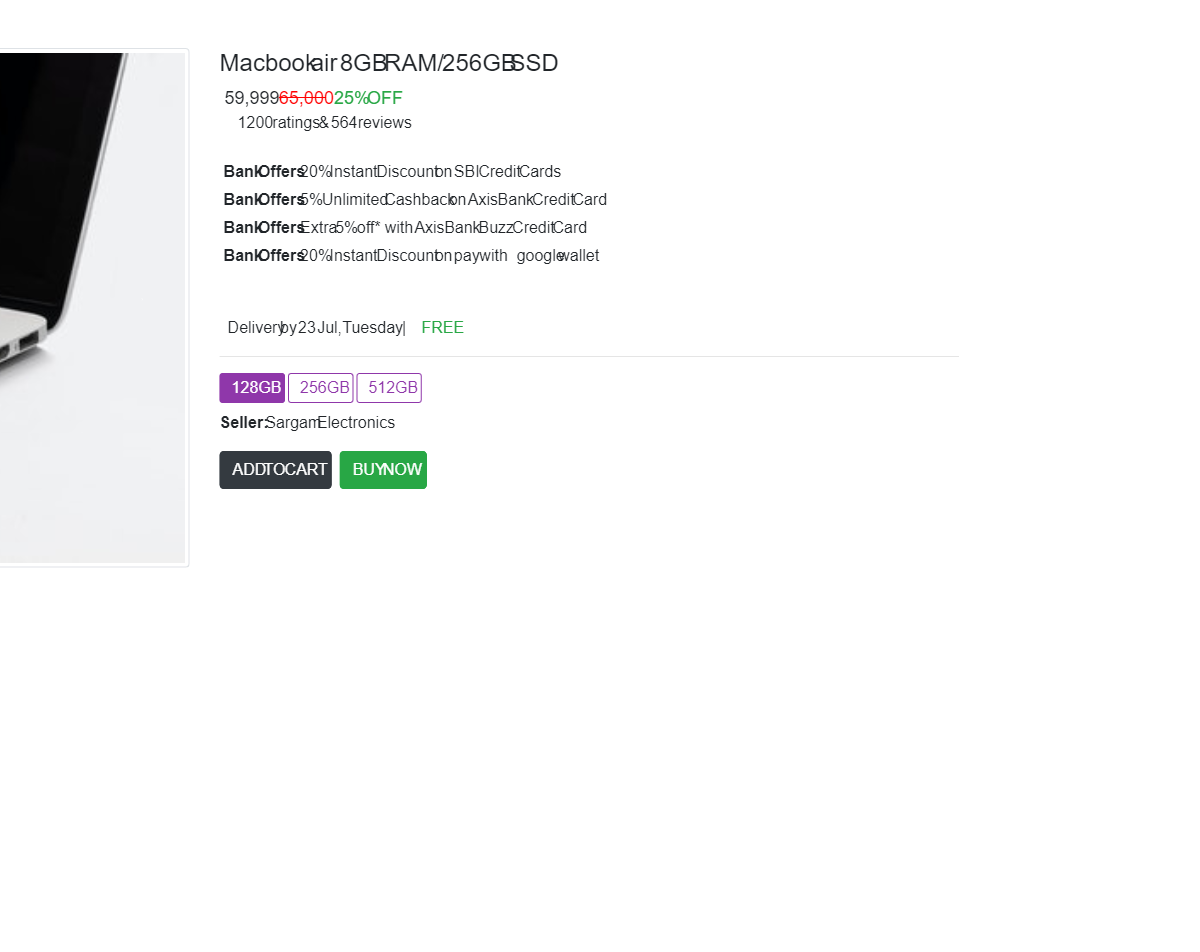The height and width of the screenshot is (952, 1200).
Task: Open the 564 reviews link
Action: 371,123
